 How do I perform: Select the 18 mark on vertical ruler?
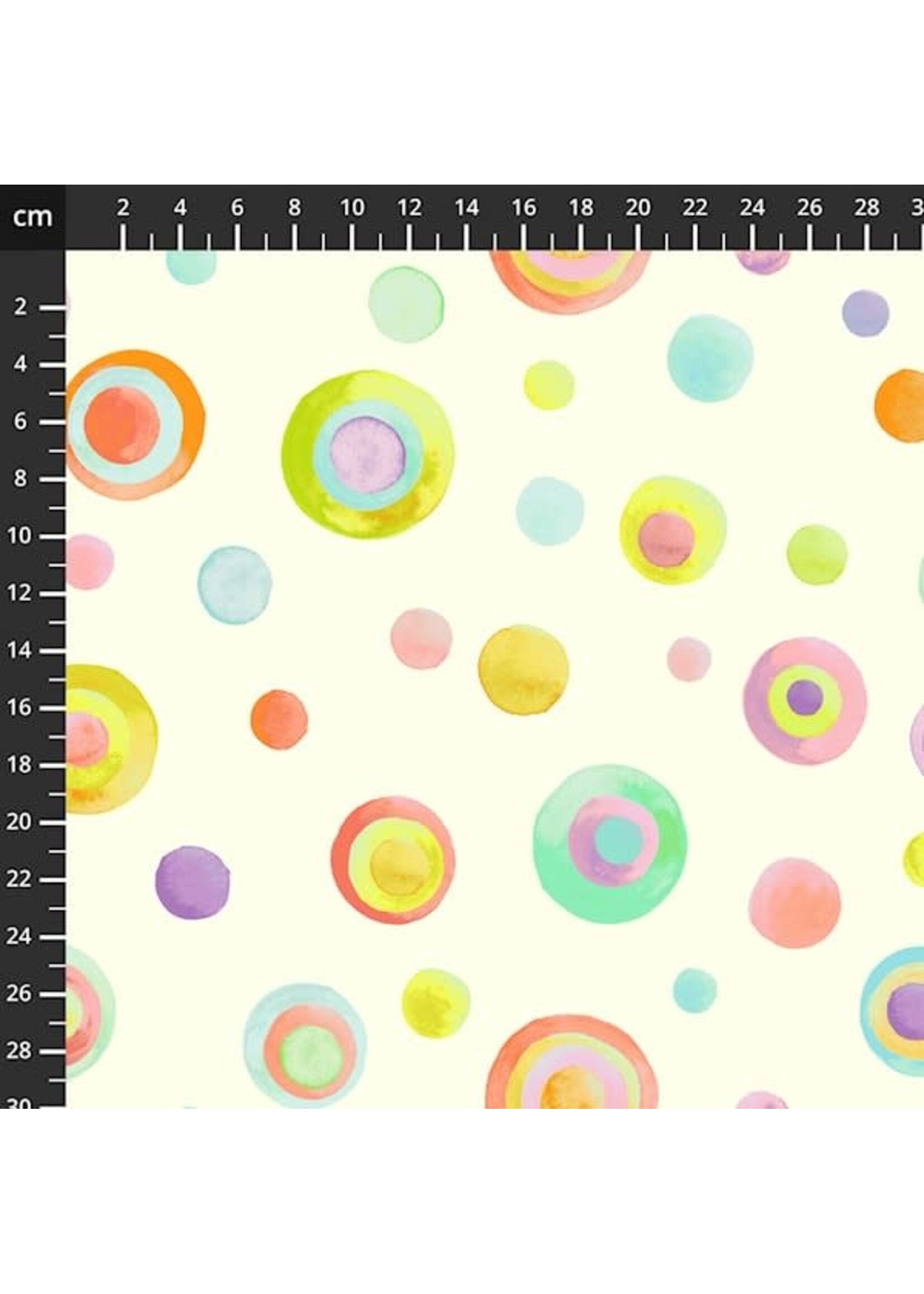point(20,765)
